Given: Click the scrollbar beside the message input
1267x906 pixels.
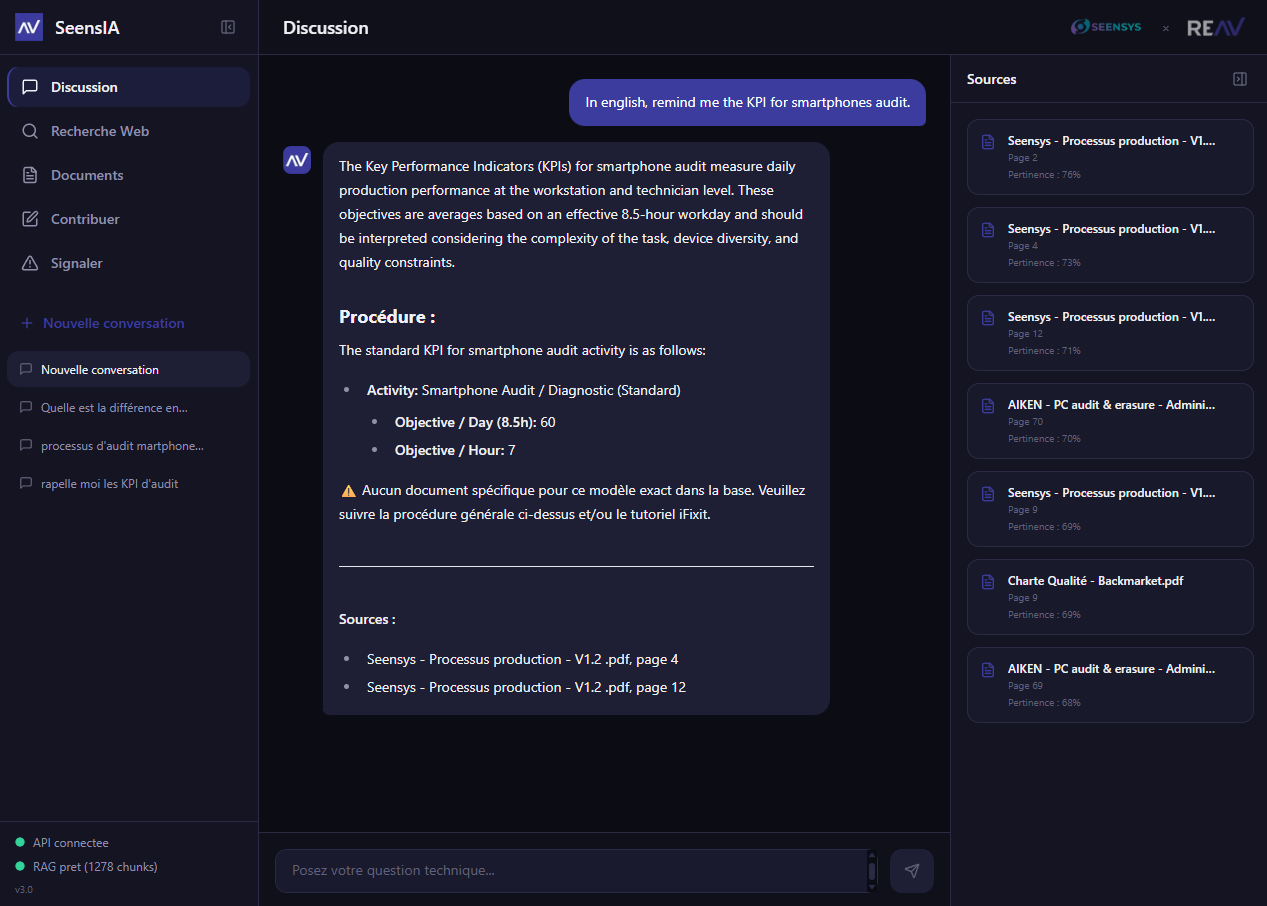Looking at the screenshot, I should click(871, 870).
